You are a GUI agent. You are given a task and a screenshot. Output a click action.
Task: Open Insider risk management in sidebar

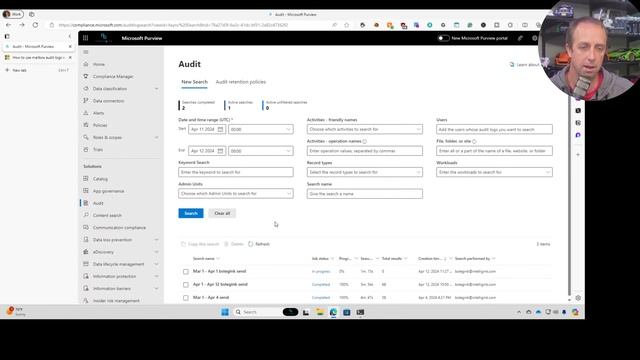click(x=116, y=301)
